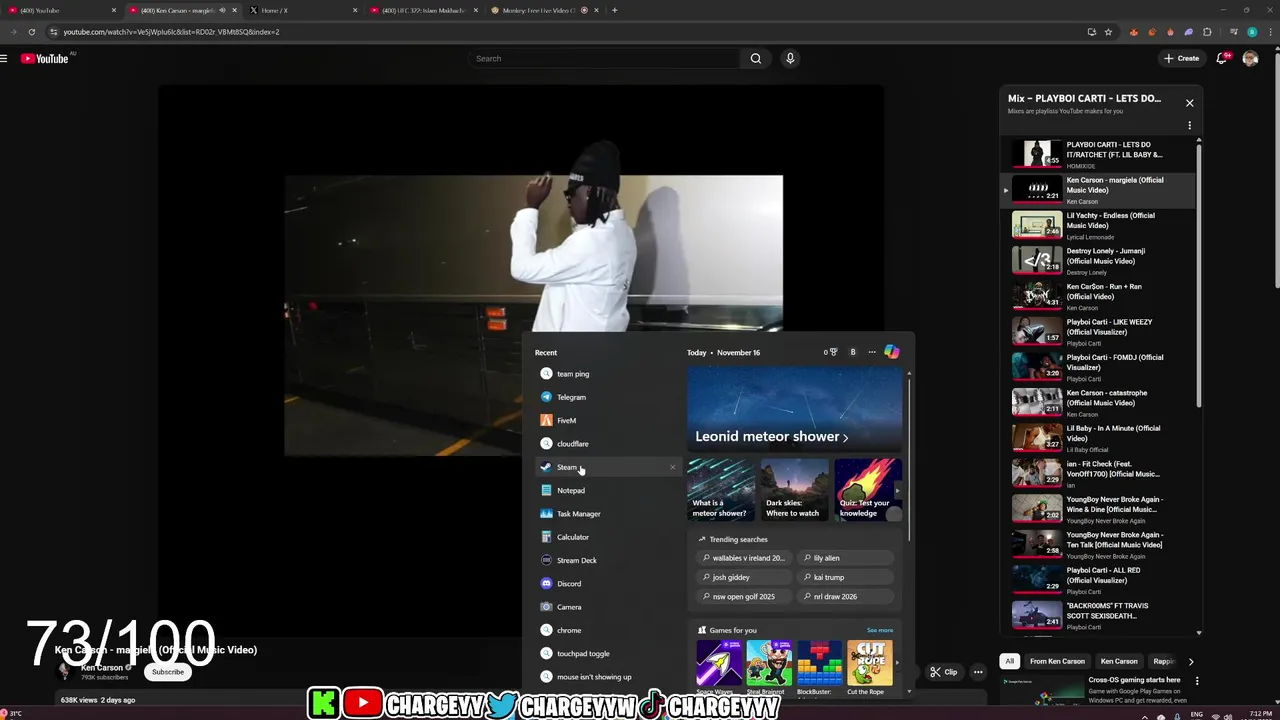Play Lil Yachty Endless playlist video
The width and height of the screenshot is (1280, 720).
pos(1100,224)
